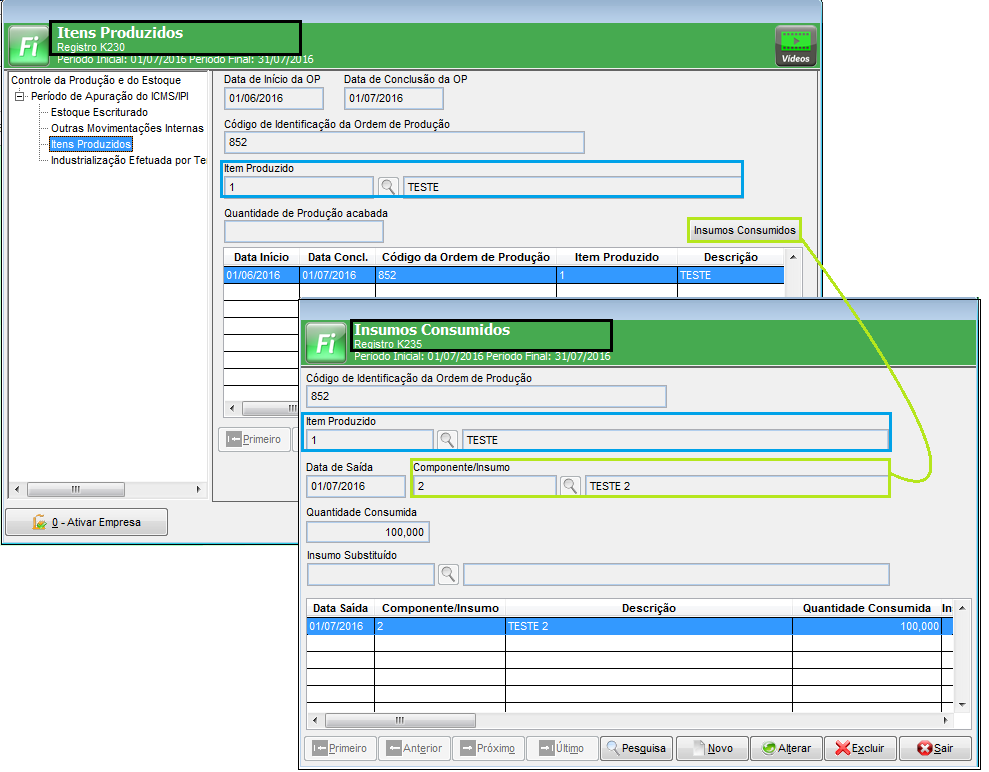The width and height of the screenshot is (989, 772).
Task: Click the Fi logo in Insumos Consumidos window
Action: click(x=325, y=342)
